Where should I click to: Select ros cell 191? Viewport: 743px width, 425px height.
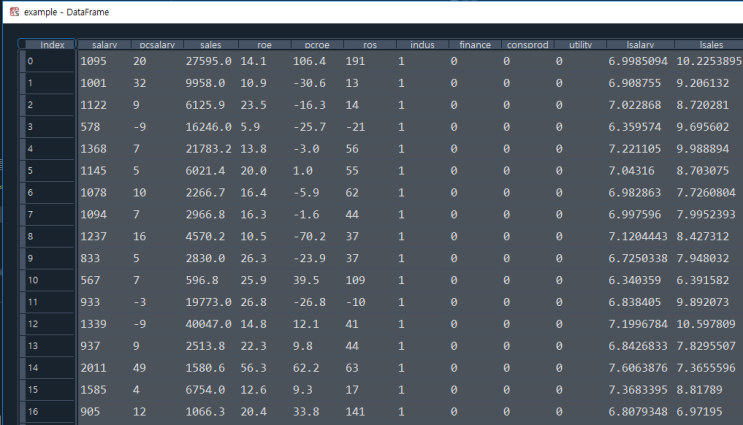[355, 61]
